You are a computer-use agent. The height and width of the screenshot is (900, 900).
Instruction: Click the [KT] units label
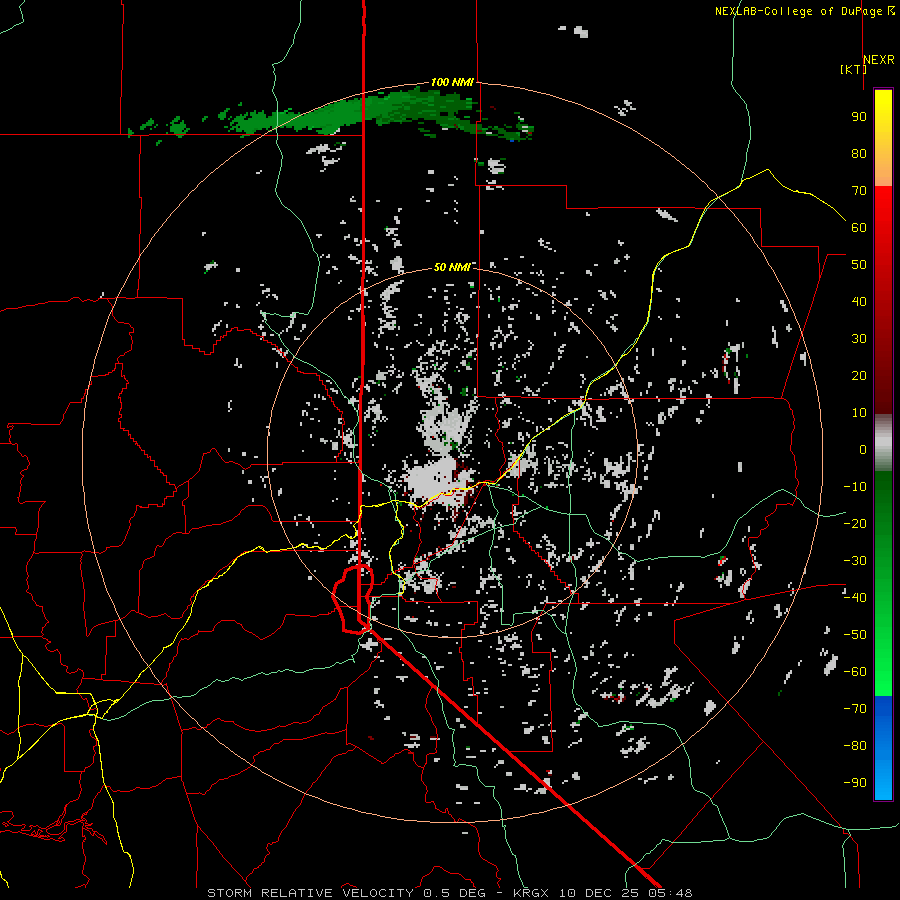(x=854, y=69)
